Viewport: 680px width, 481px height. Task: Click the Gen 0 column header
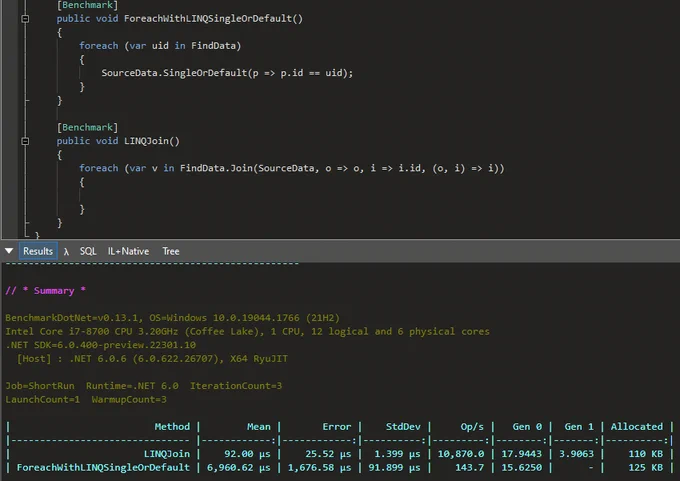coord(527,427)
